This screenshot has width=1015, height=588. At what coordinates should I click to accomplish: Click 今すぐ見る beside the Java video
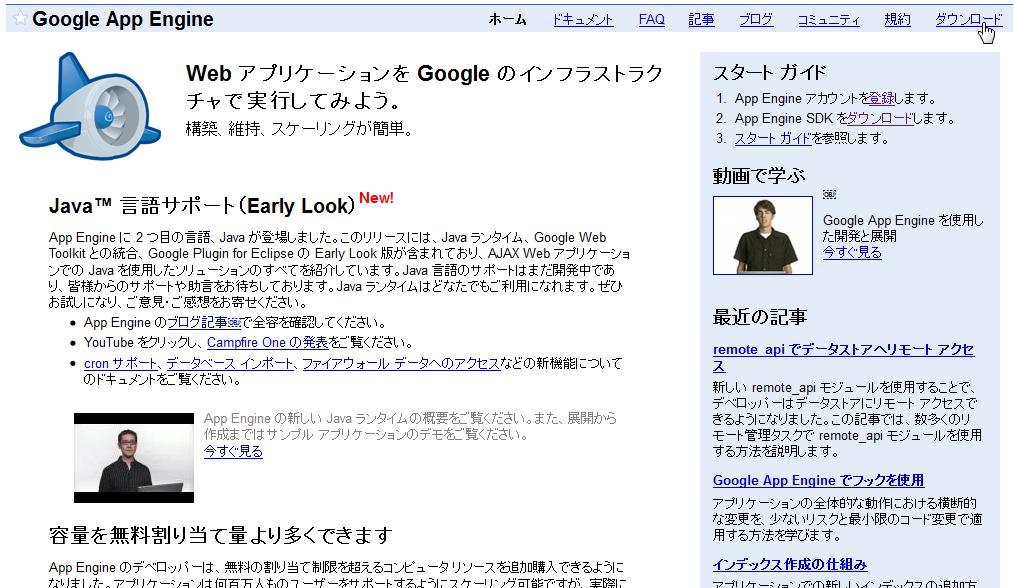click(x=233, y=451)
